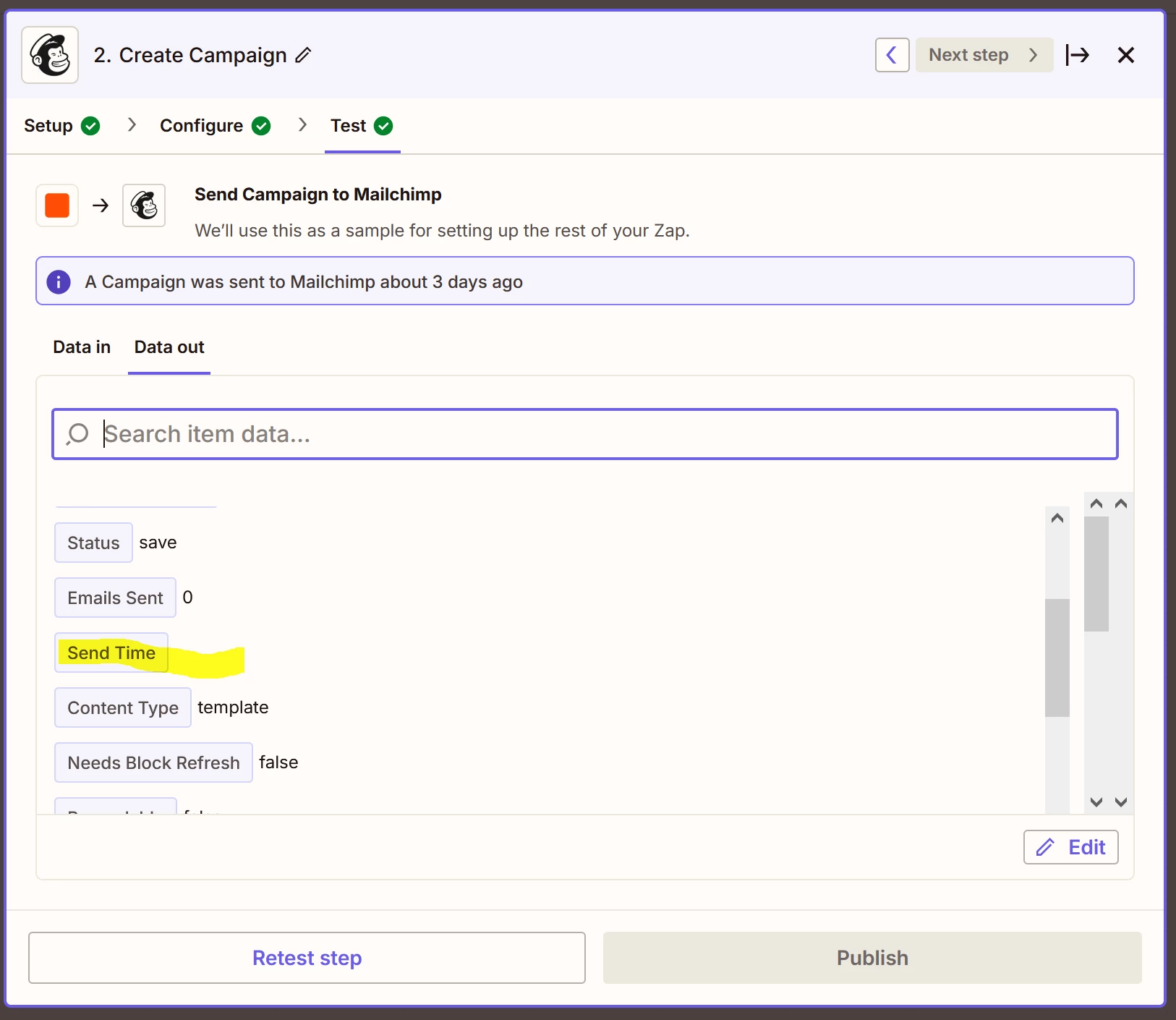The height and width of the screenshot is (1020, 1176).
Task: Close the step editor with X
Action: coord(1125,55)
